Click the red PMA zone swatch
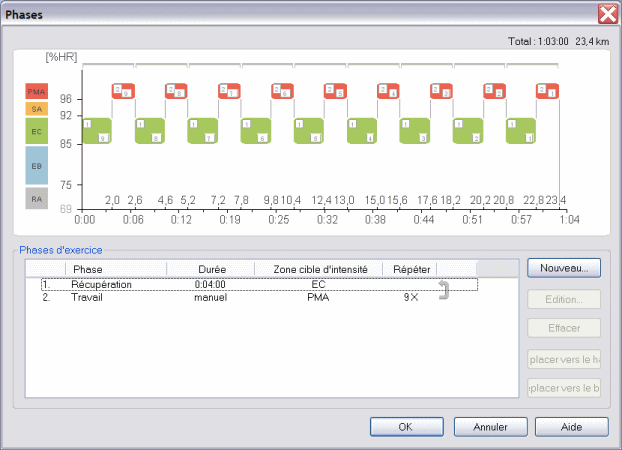Screen dimensions: 622x450 click(x=36, y=91)
